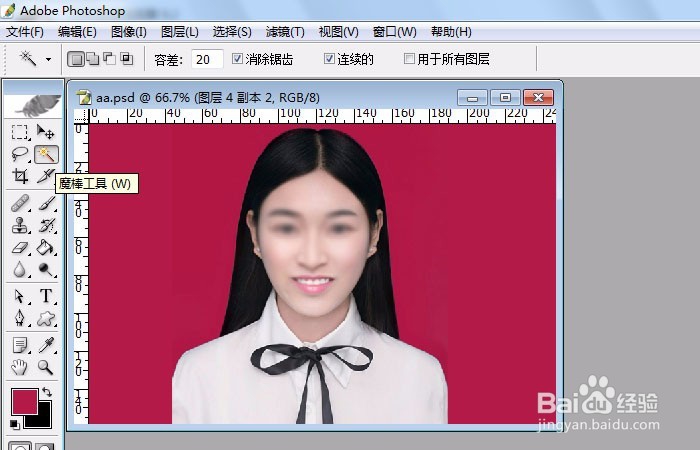Choose Subtract from Selection mode
The image size is (700, 450).
click(x=109, y=58)
